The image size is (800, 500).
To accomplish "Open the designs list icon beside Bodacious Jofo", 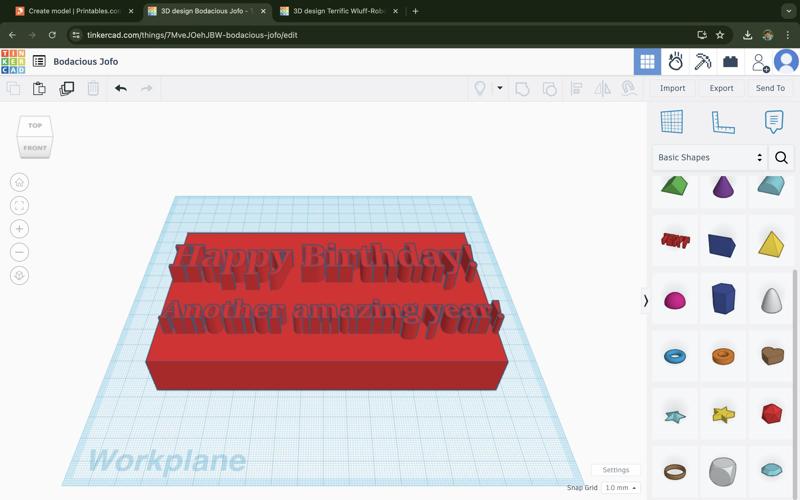I will pos(39,61).
